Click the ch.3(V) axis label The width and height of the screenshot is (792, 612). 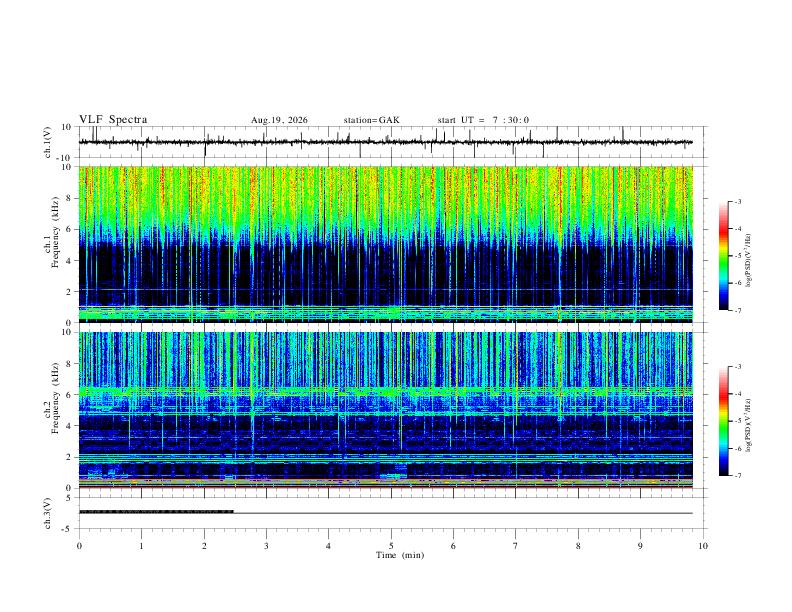coord(48,513)
